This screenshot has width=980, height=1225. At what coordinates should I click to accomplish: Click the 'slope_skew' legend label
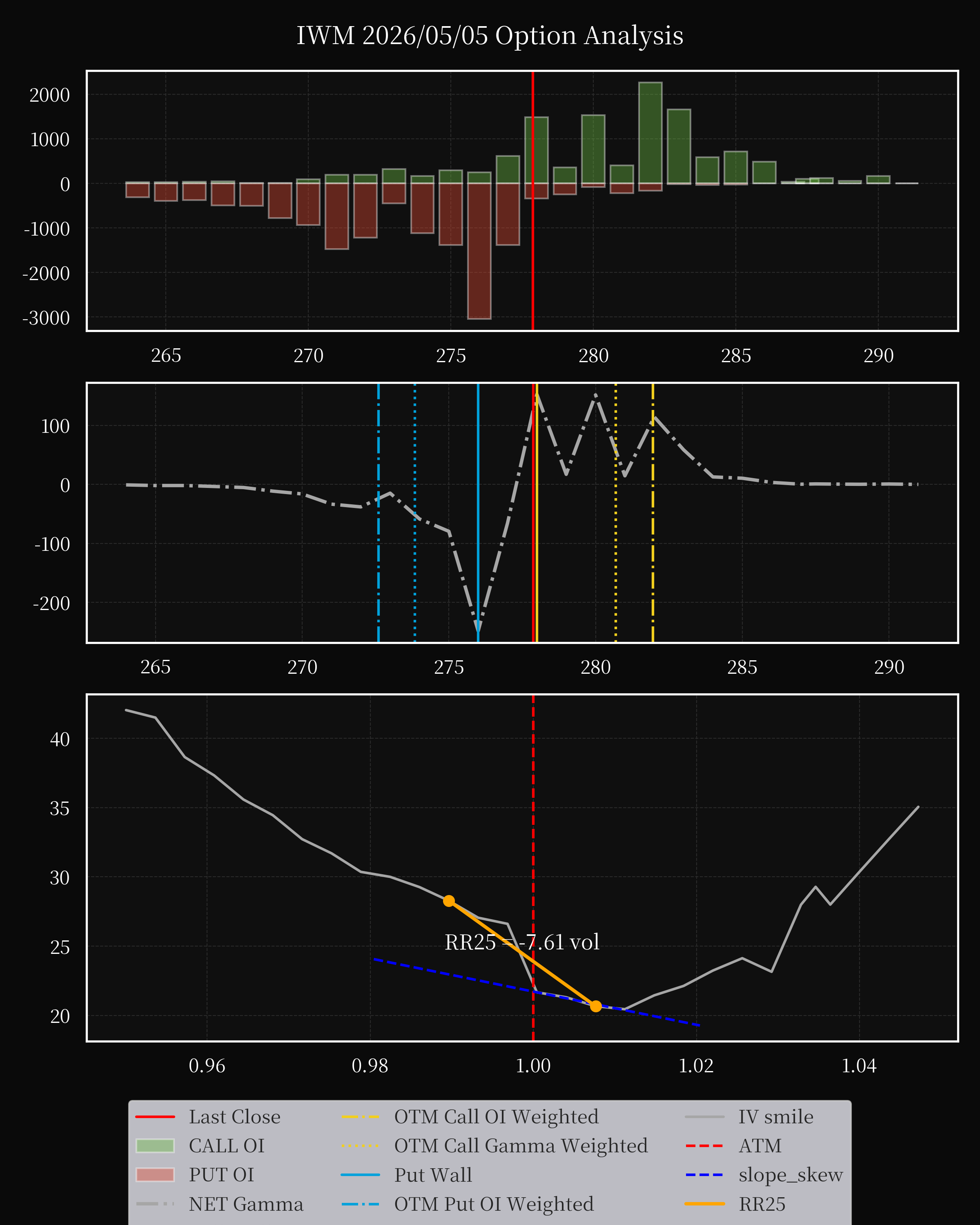(791, 1174)
